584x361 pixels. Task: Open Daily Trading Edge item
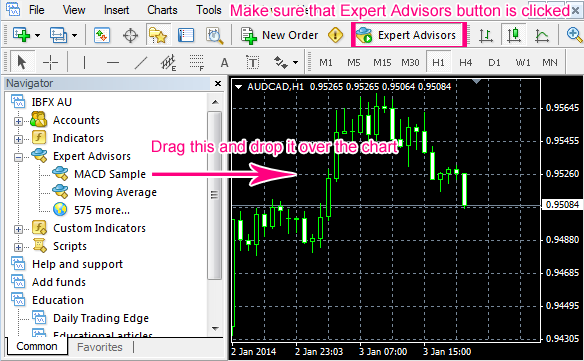tap(101, 318)
